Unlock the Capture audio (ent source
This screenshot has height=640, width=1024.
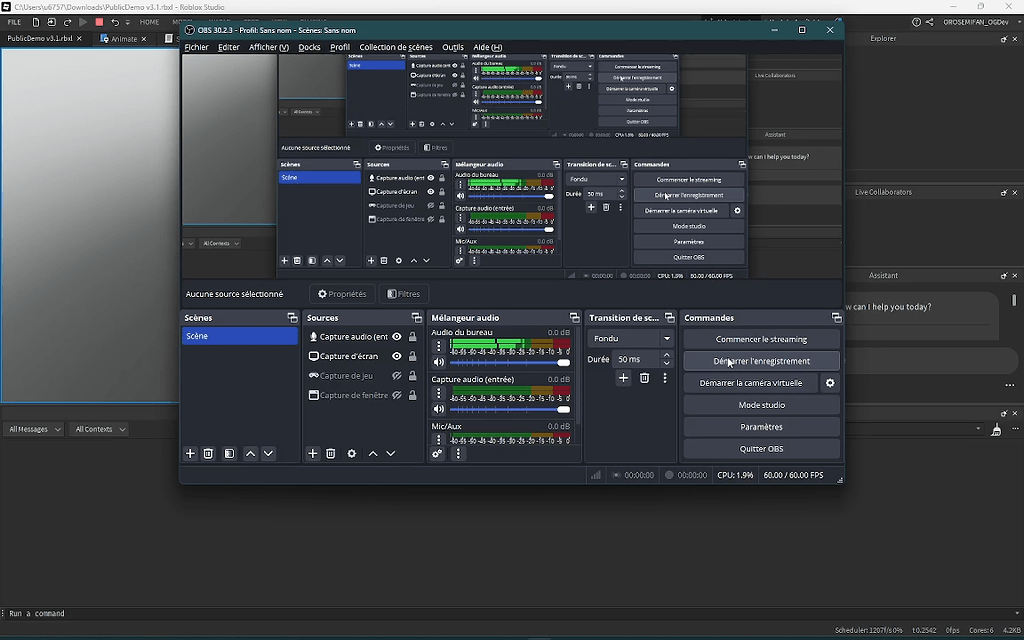tap(413, 337)
